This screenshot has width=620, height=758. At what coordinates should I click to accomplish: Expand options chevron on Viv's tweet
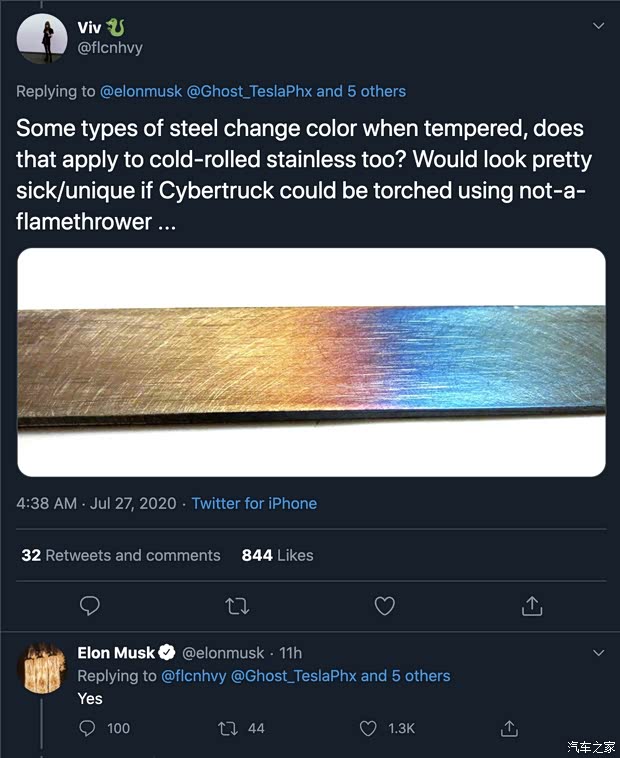click(x=598, y=25)
